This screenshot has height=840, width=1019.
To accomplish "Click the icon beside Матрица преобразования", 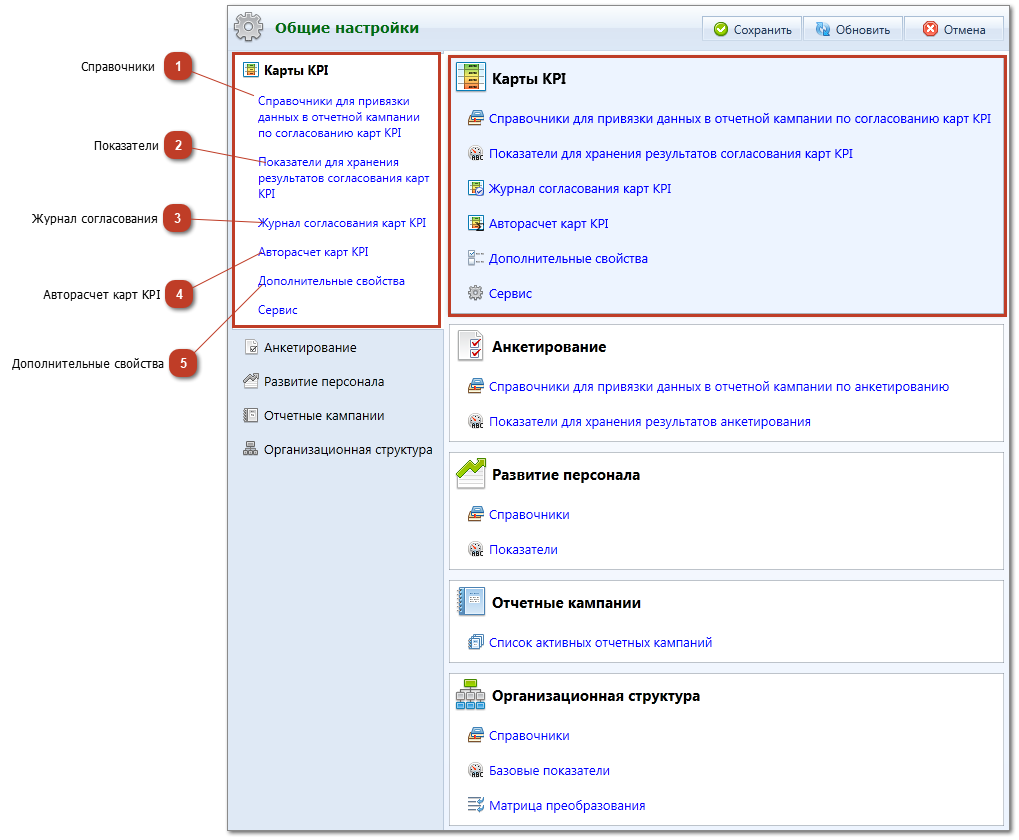I will click(476, 806).
